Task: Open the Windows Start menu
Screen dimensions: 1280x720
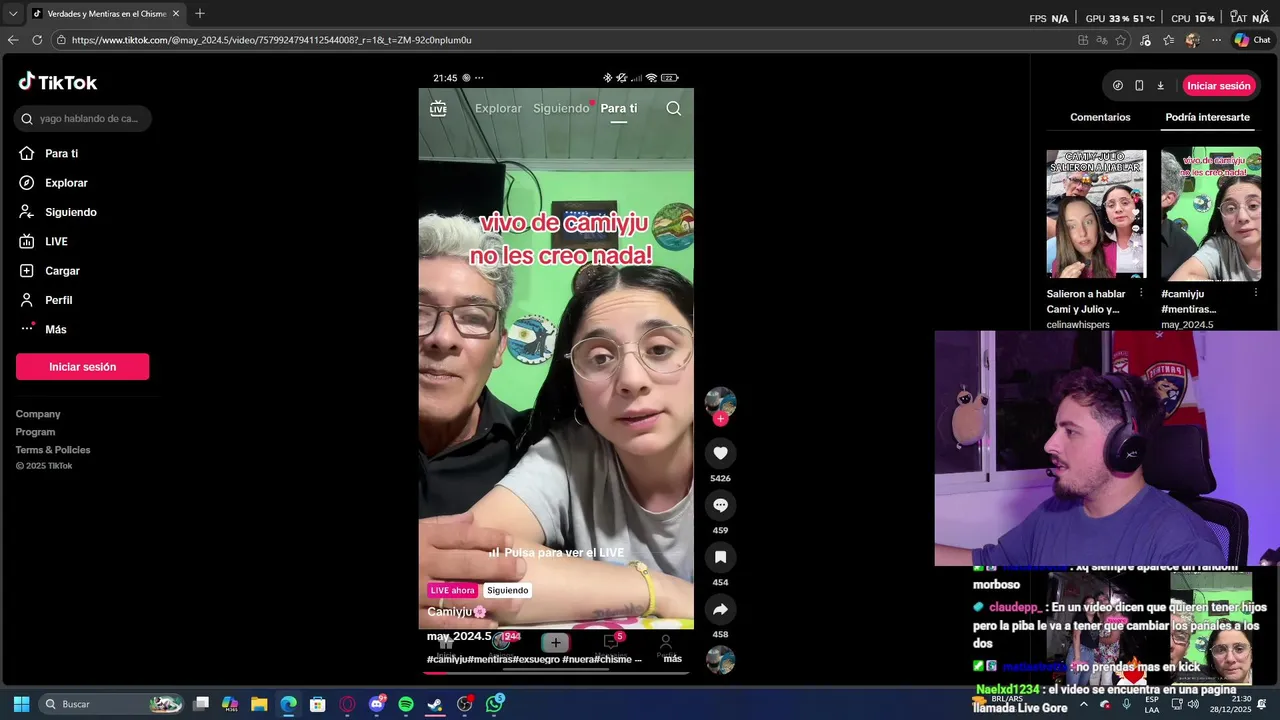Action: pos(21,704)
